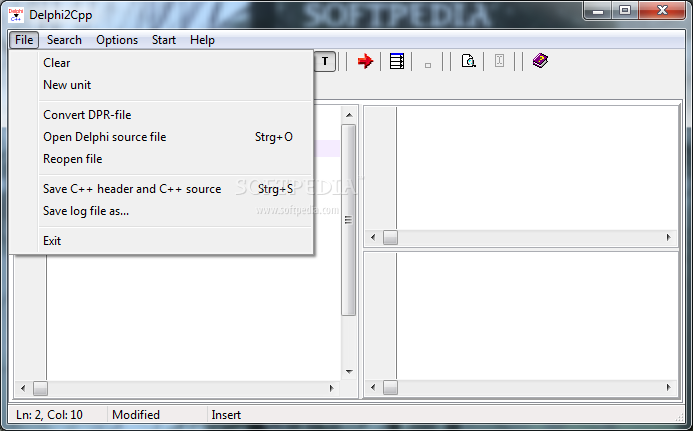The width and height of the screenshot is (693, 431).
Task: Click the T toolbar button
Action: tap(325, 61)
